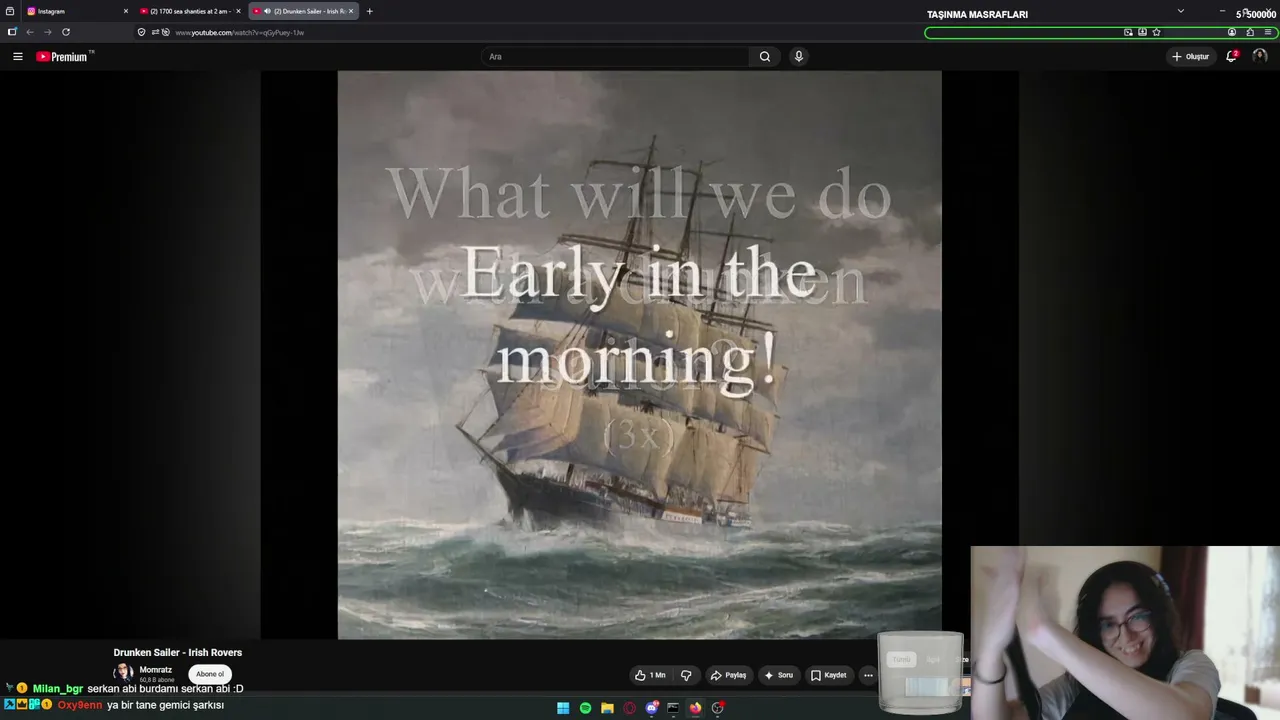Screen dimensions: 1280x720
Task: Expand the list-all-tabs dropdown arrow
Action: (x=1180, y=11)
